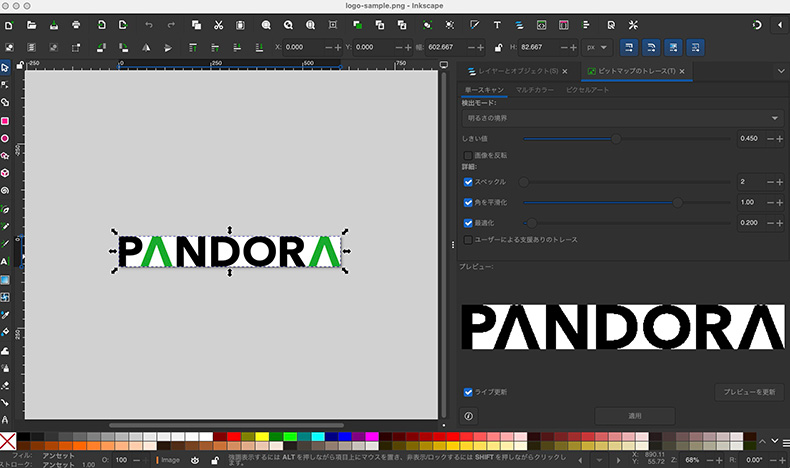Click the circular icon button beside 適用
Image resolution: width=790 pixels, height=468 pixels.
click(x=469, y=416)
